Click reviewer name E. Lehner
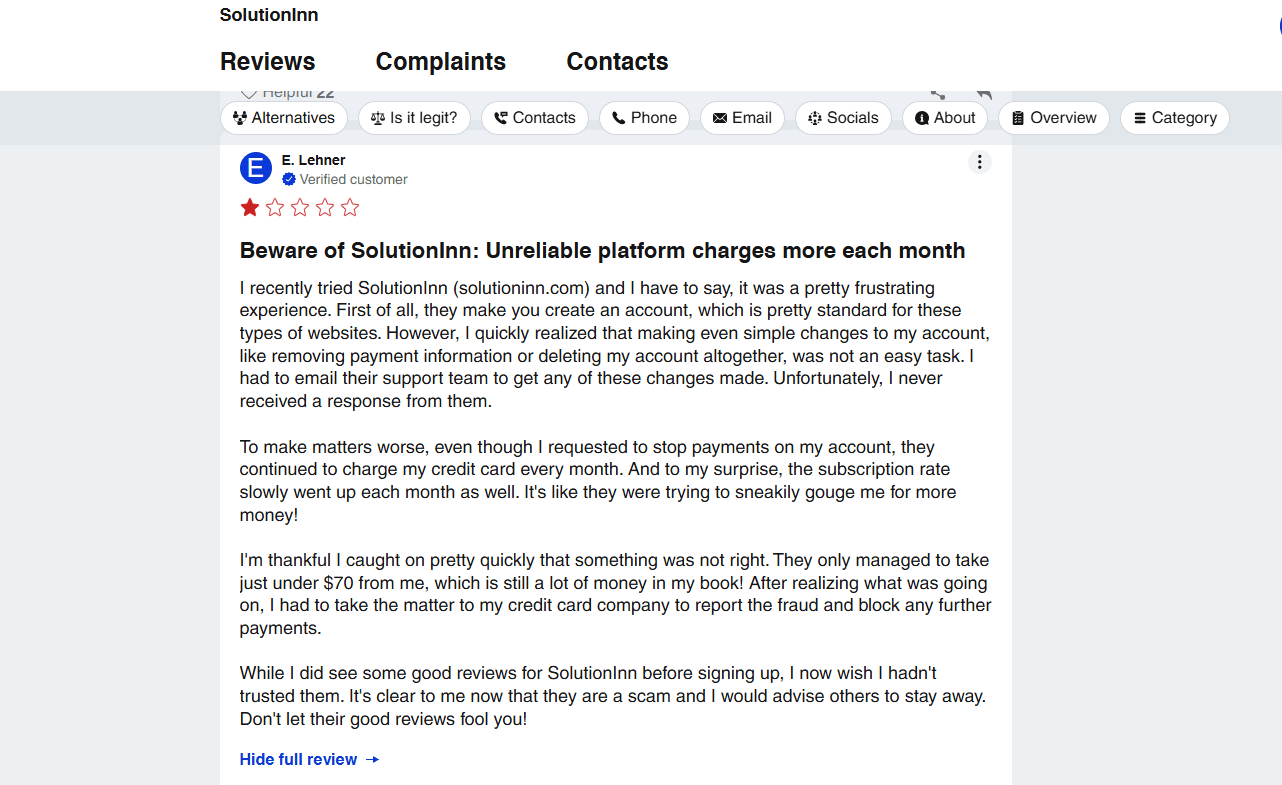The height and width of the screenshot is (785, 1282). coord(313,160)
